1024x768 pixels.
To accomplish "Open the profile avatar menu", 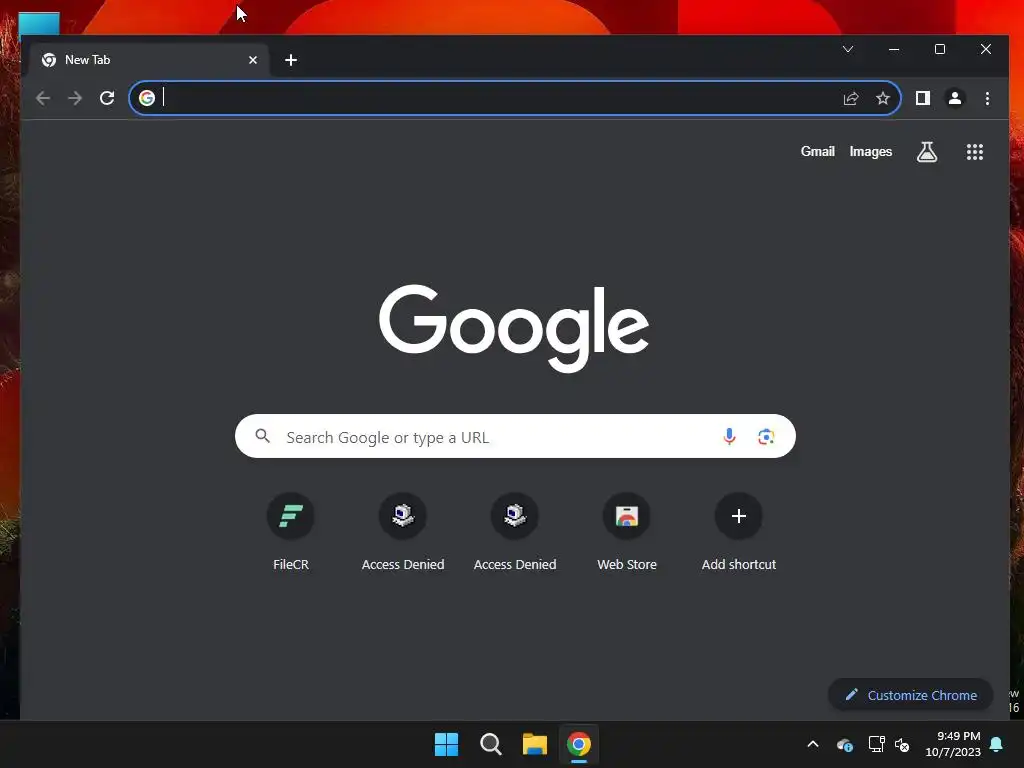I will point(955,98).
